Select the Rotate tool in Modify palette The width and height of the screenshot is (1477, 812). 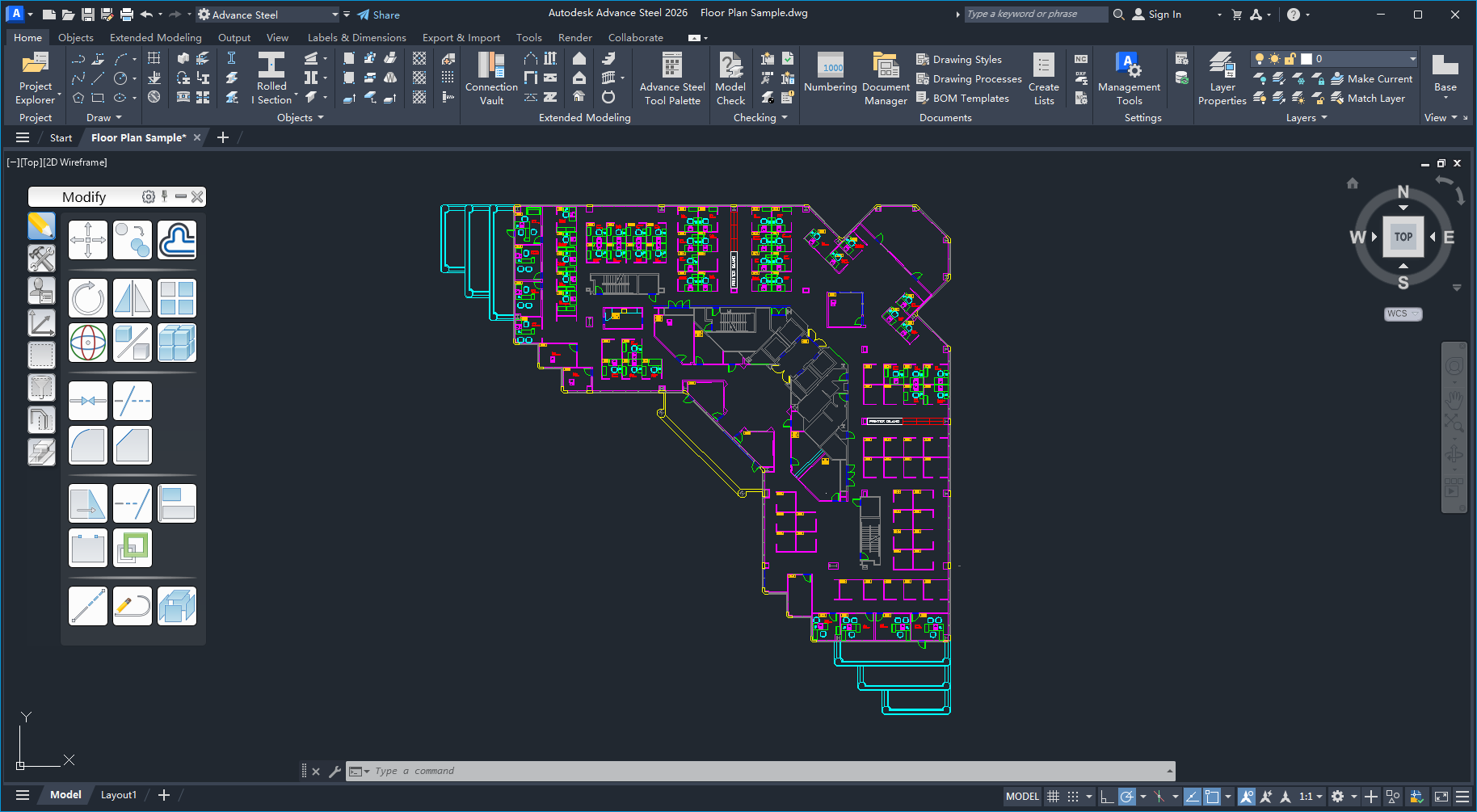coord(88,298)
